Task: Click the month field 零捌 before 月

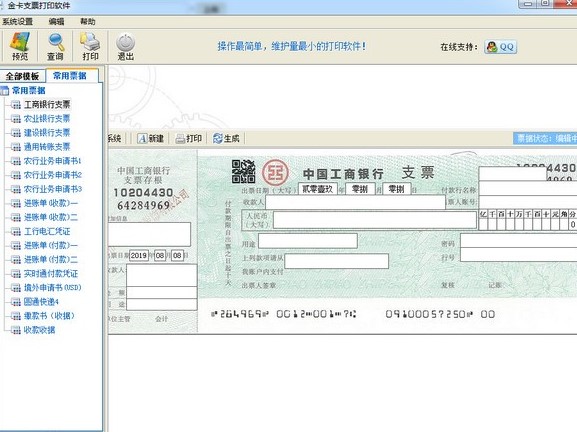Action: point(360,189)
